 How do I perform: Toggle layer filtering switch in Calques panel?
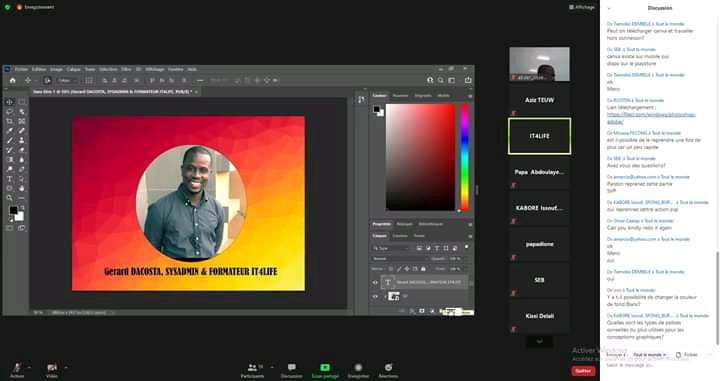coord(467,247)
